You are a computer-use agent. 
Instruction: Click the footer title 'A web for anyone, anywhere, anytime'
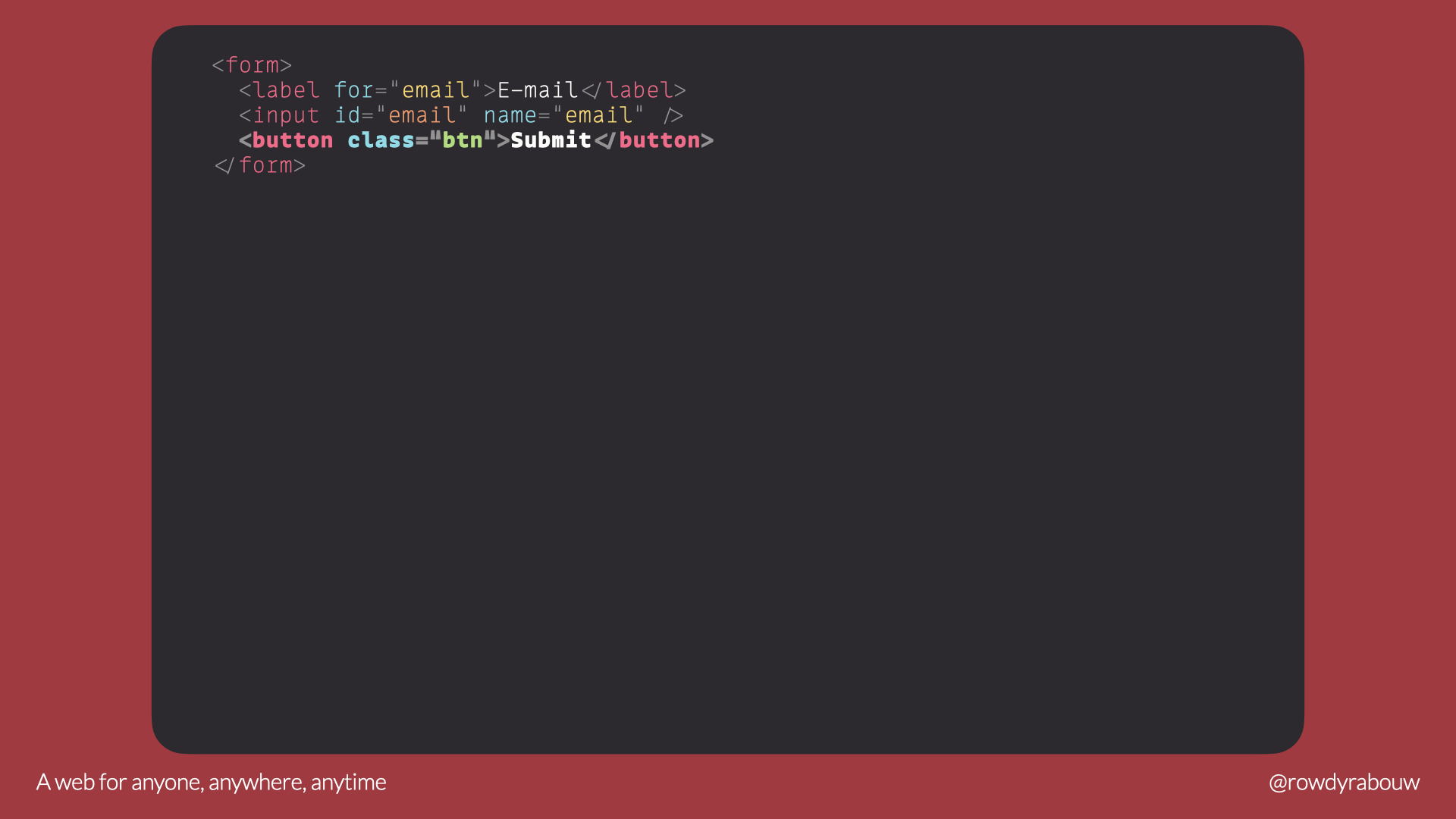[x=212, y=782]
